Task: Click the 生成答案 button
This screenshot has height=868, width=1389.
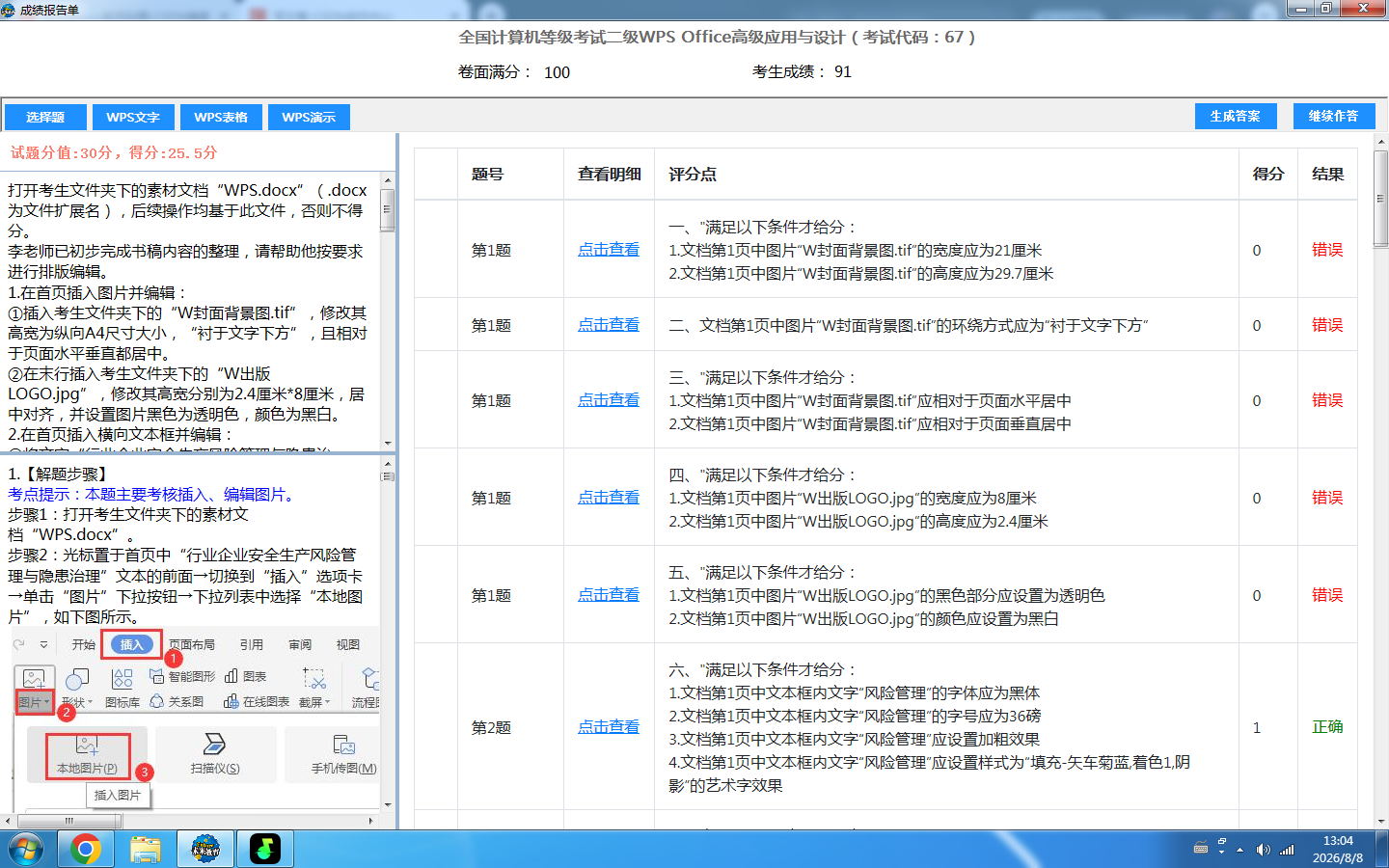Action: (x=1236, y=116)
